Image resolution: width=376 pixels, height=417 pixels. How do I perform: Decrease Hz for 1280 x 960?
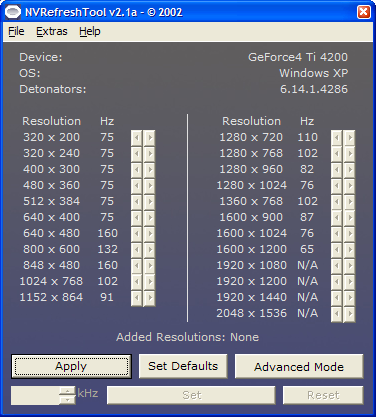[x=337, y=170]
